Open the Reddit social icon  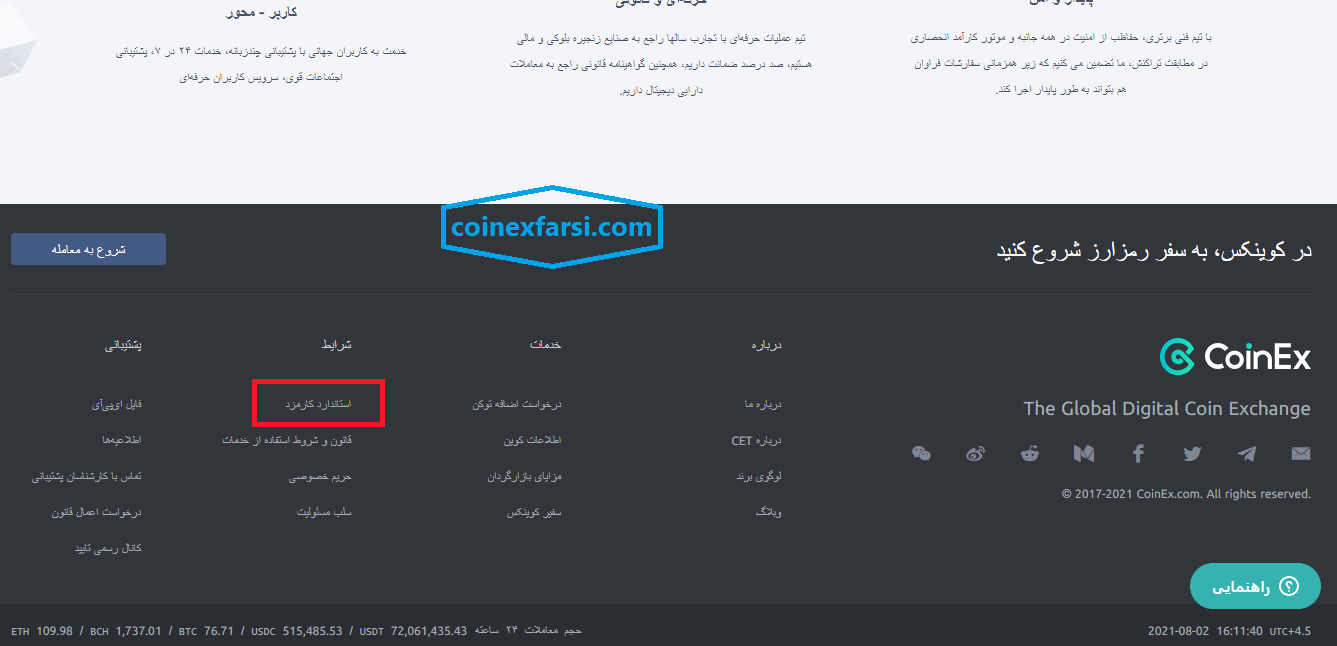pyautogui.click(x=1029, y=454)
